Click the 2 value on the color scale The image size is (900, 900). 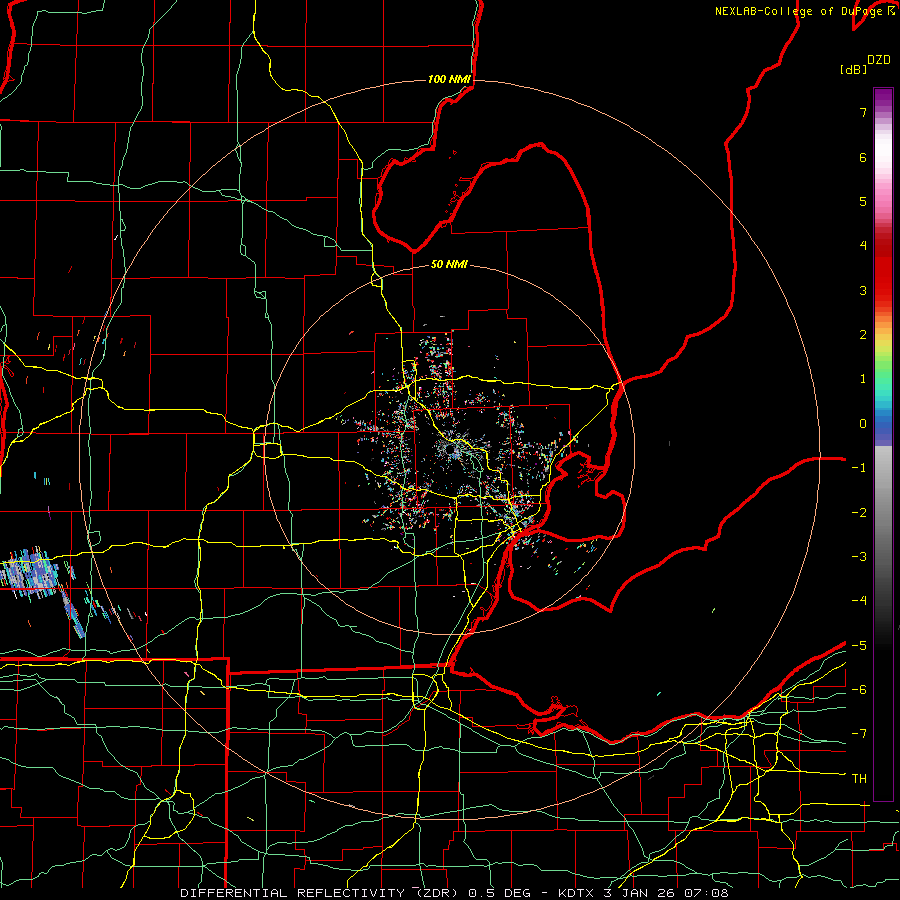tap(863, 335)
